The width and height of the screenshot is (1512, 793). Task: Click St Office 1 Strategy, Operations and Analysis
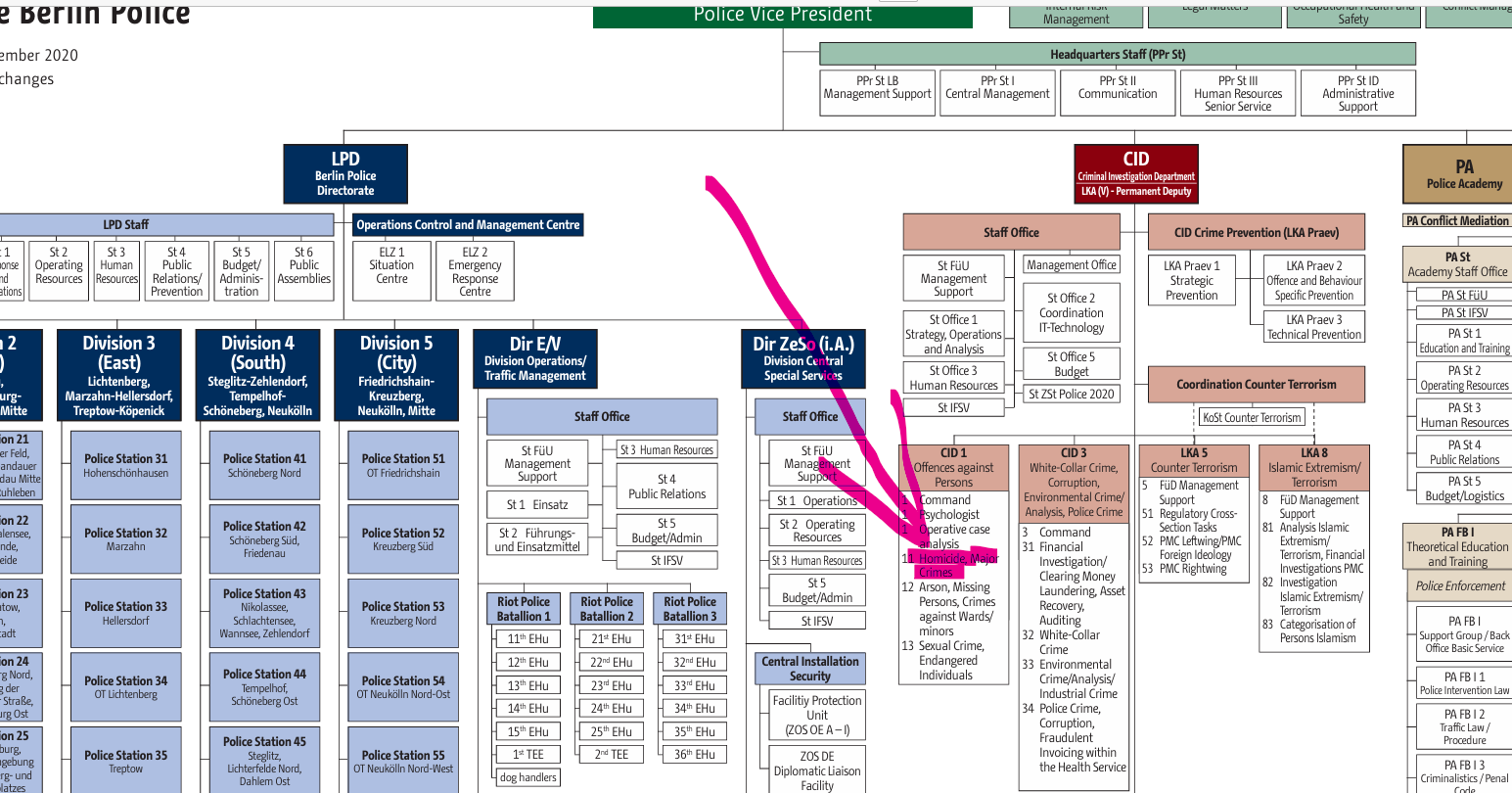pyautogui.click(x=953, y=334)
